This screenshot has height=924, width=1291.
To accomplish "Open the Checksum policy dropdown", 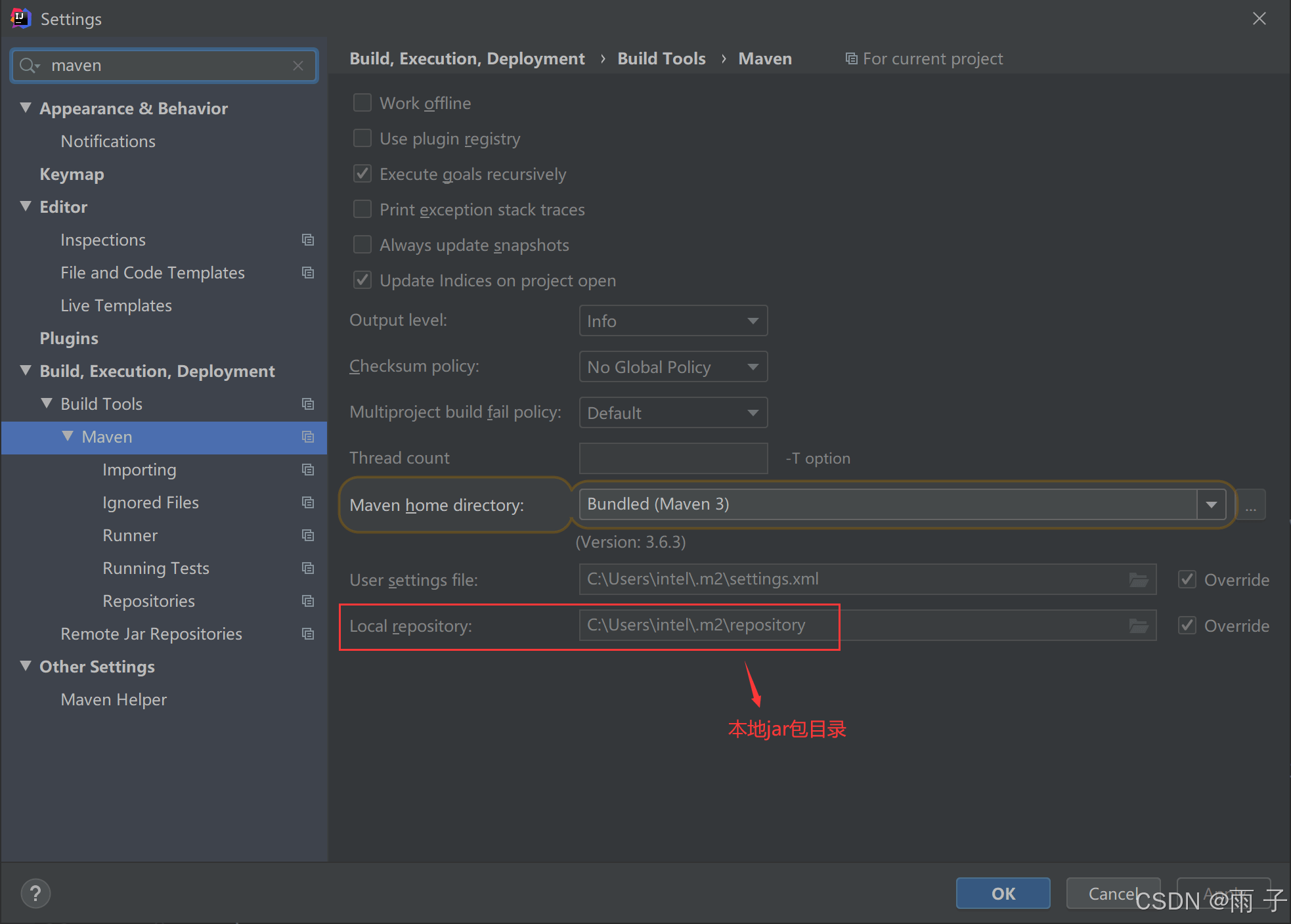I will 673,366.
